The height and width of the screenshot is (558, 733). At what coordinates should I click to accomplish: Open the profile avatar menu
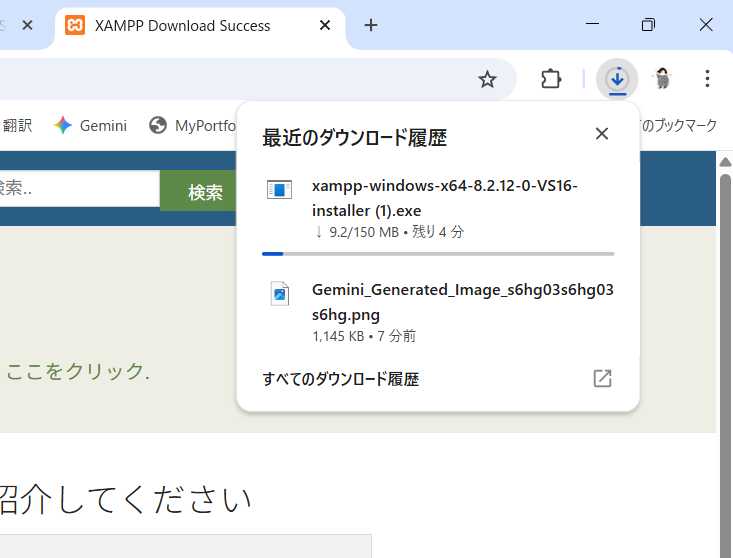tap(662, 79)
